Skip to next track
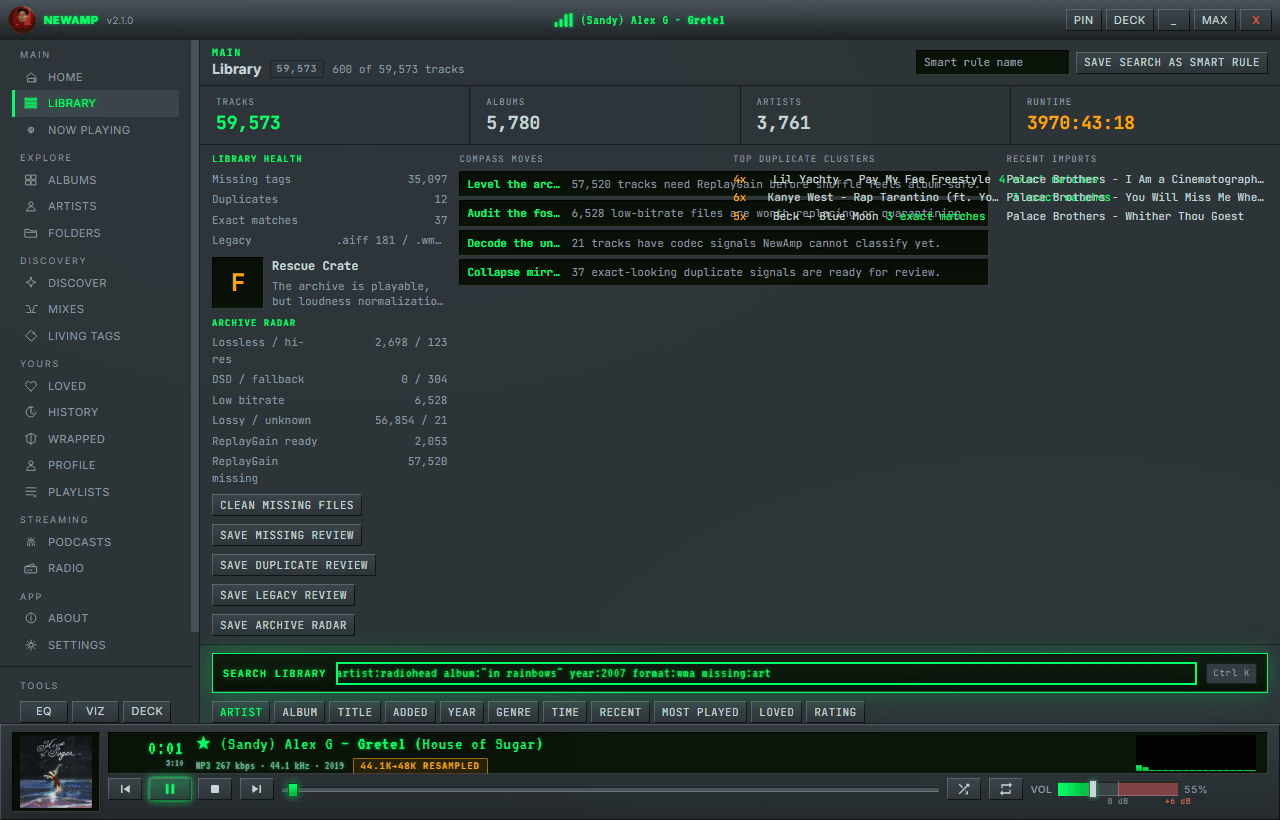The width and height of the screenshot is (1280, 820). pyautogui.click(x=256, y=789)
